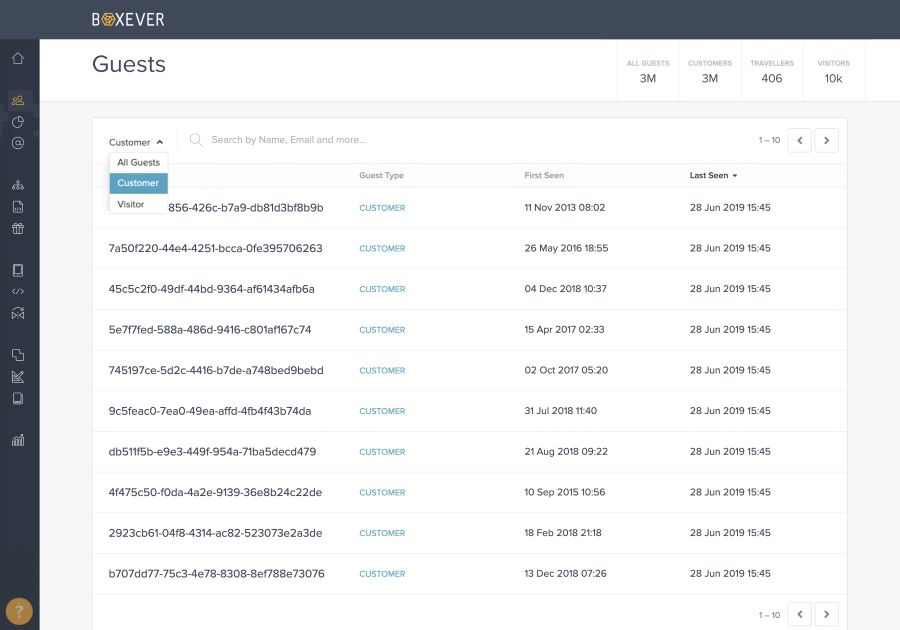Viewport: 900px width, 630px height.
Task: Go to Home via sidebar house icon
Action: click(x=18, y=59)
